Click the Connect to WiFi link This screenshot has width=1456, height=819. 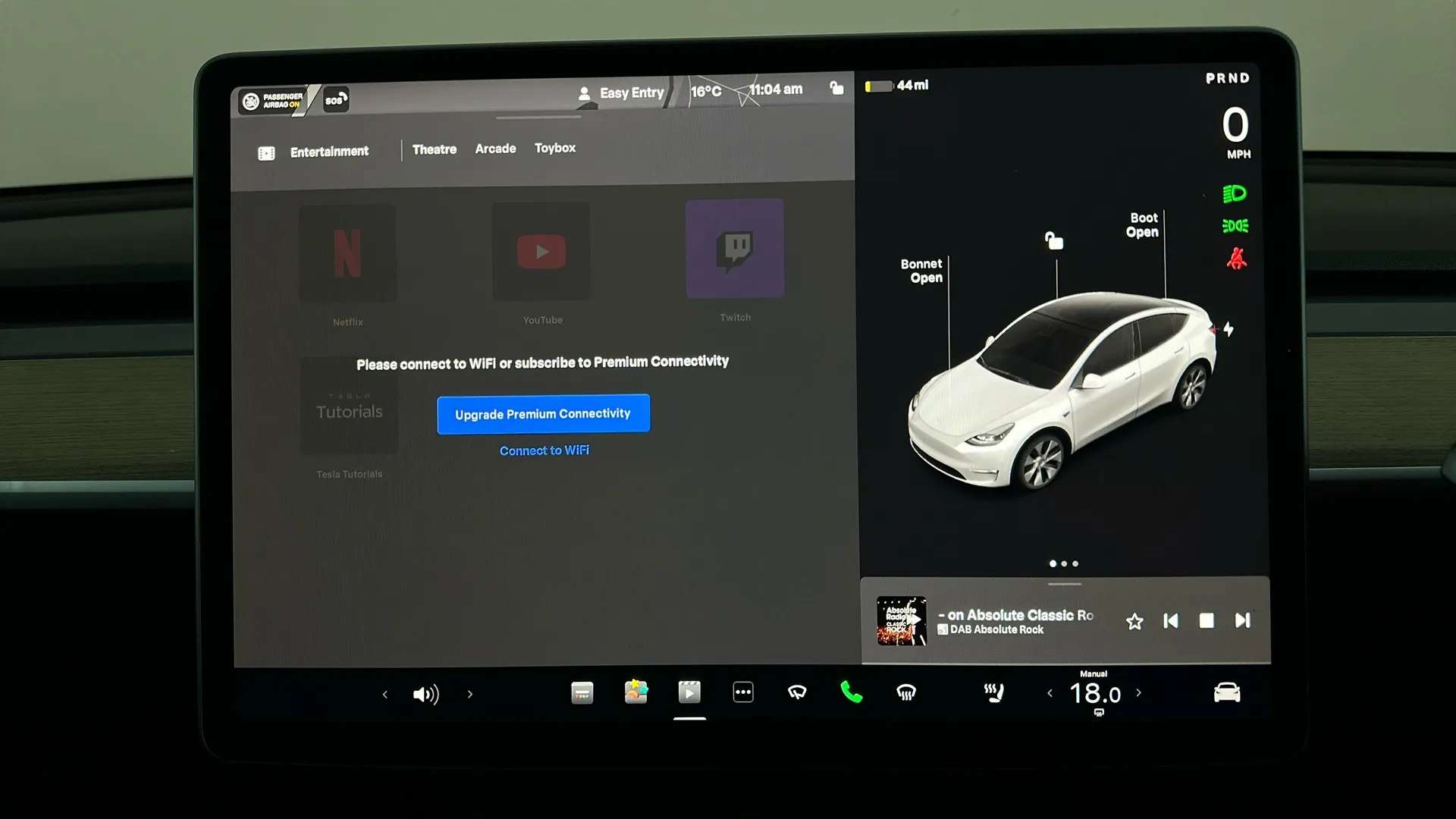click(544, 450)
